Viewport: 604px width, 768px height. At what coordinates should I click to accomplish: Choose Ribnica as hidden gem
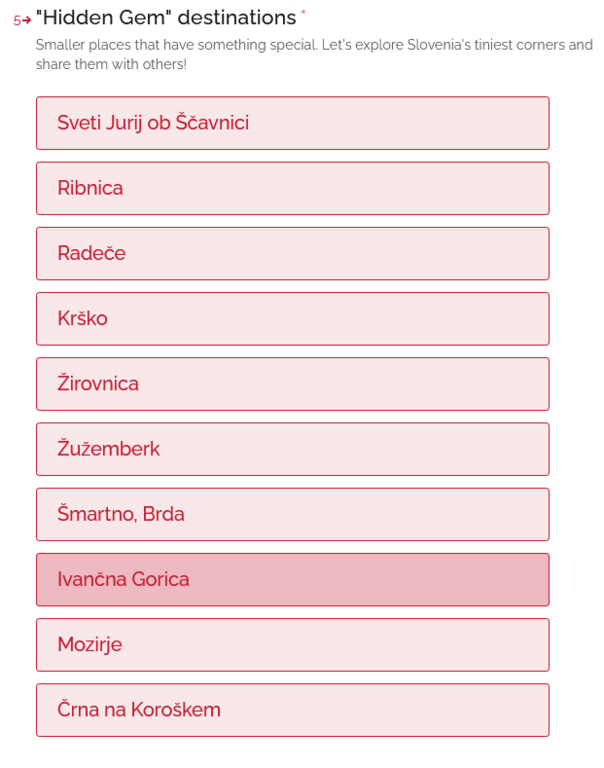point(292,188)
